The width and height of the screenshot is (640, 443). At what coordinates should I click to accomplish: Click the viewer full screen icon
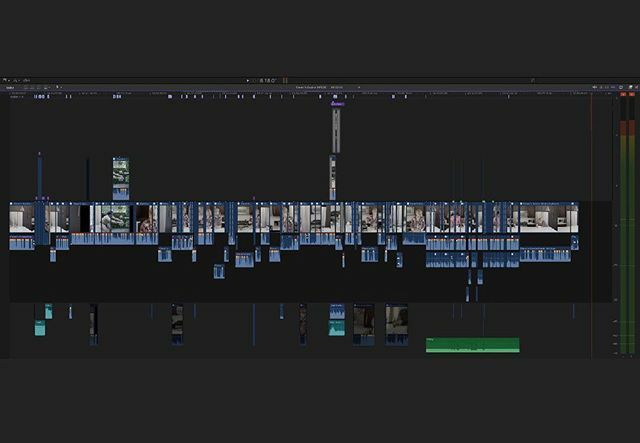[x=533, y=80]
